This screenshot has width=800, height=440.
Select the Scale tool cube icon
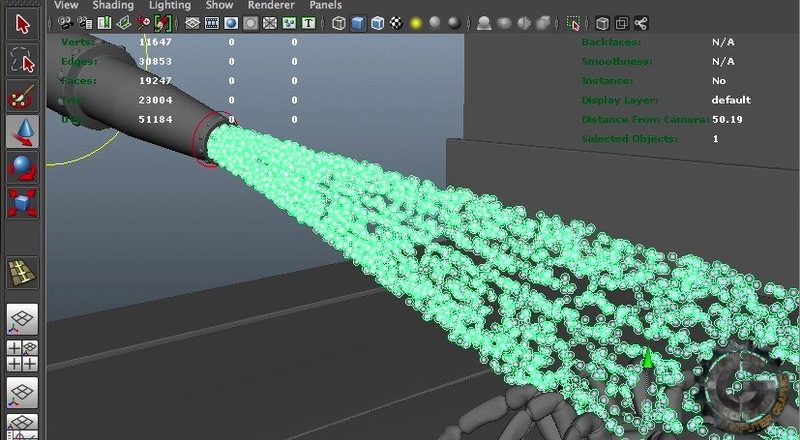pyautogui.click(x=22, y=203)
